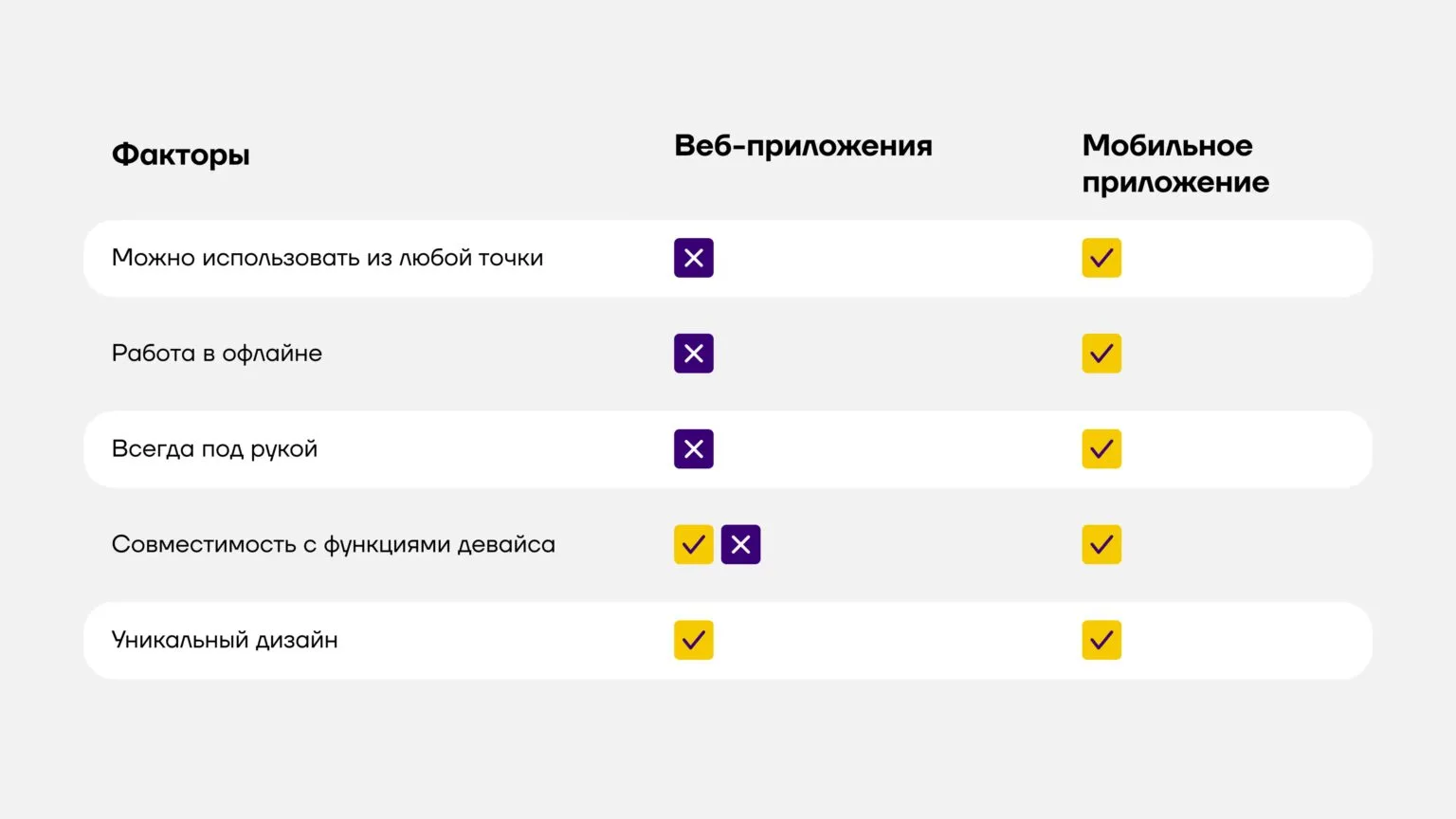Click mobile app checkmark for 'Работа в офлайне'
The height and width of the screenshot is (819, 1456).
point(1101,354)
